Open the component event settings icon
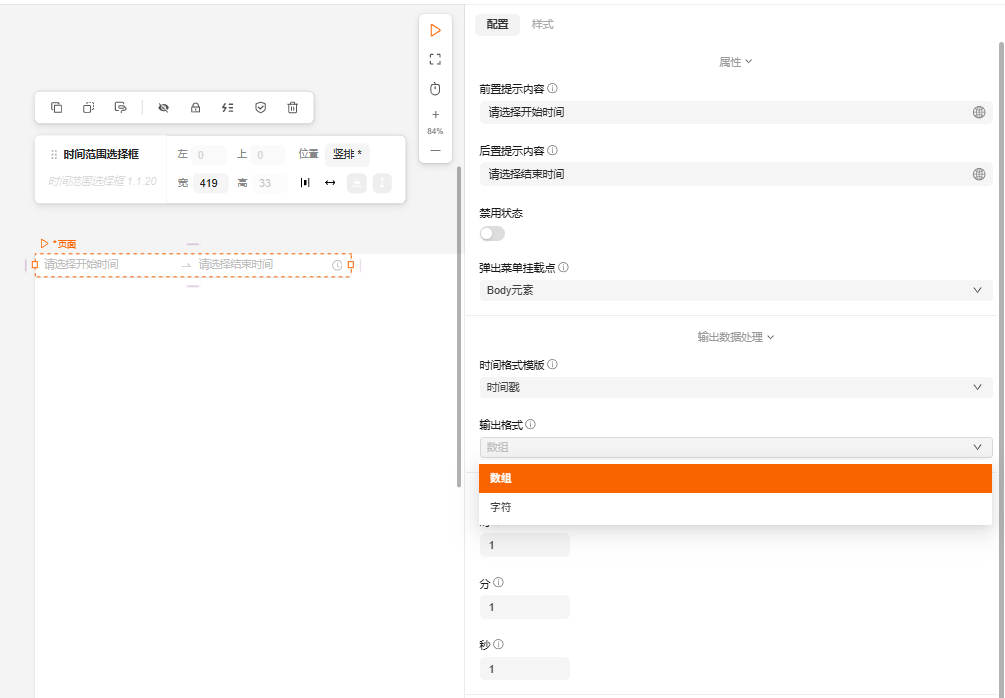 [227, 107]
